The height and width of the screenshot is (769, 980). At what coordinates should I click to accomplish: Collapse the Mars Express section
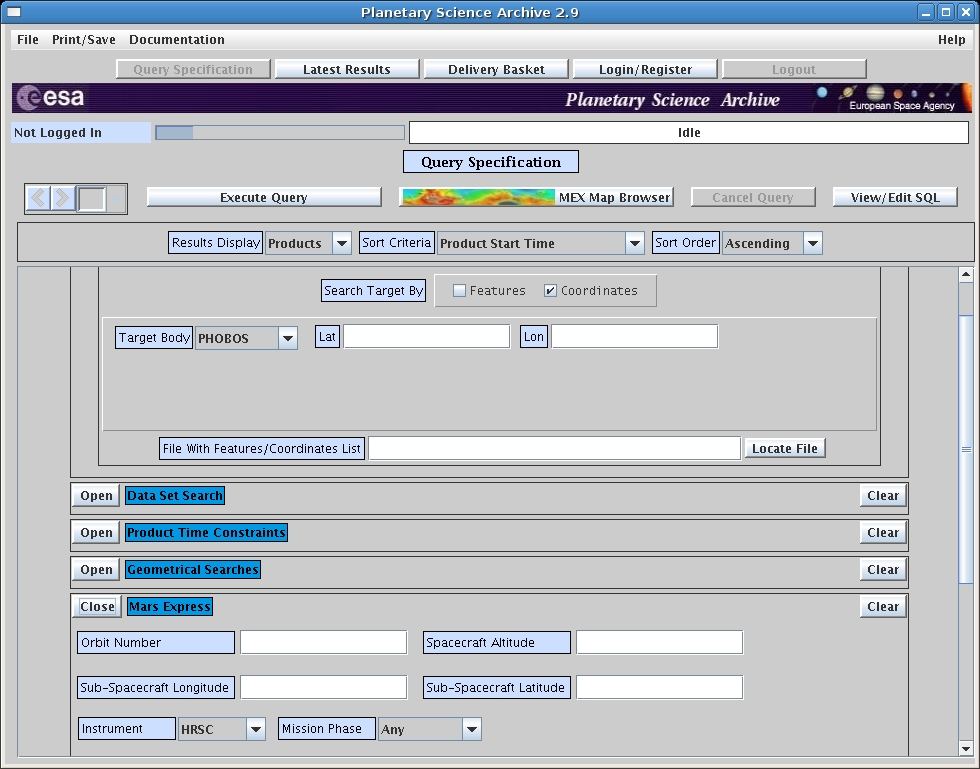[97, 606]
